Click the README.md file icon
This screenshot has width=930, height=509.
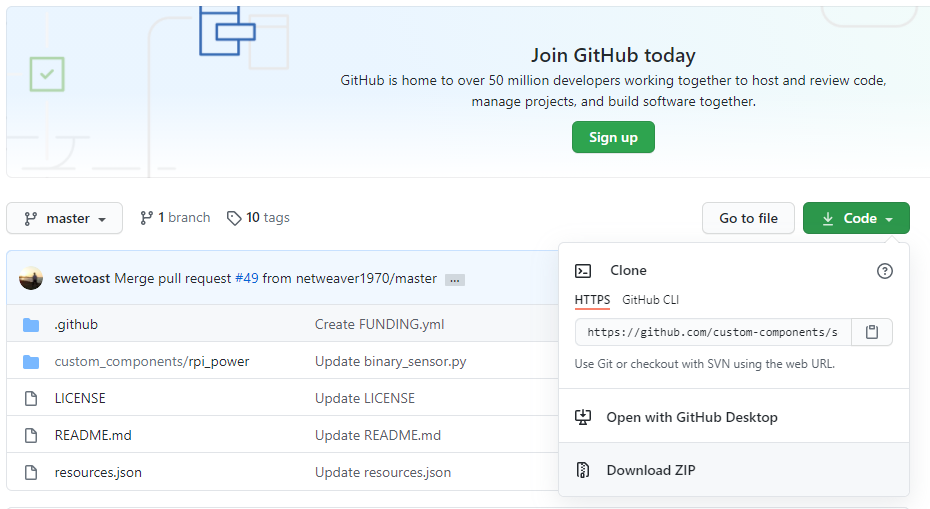click(x=31, y=435)
